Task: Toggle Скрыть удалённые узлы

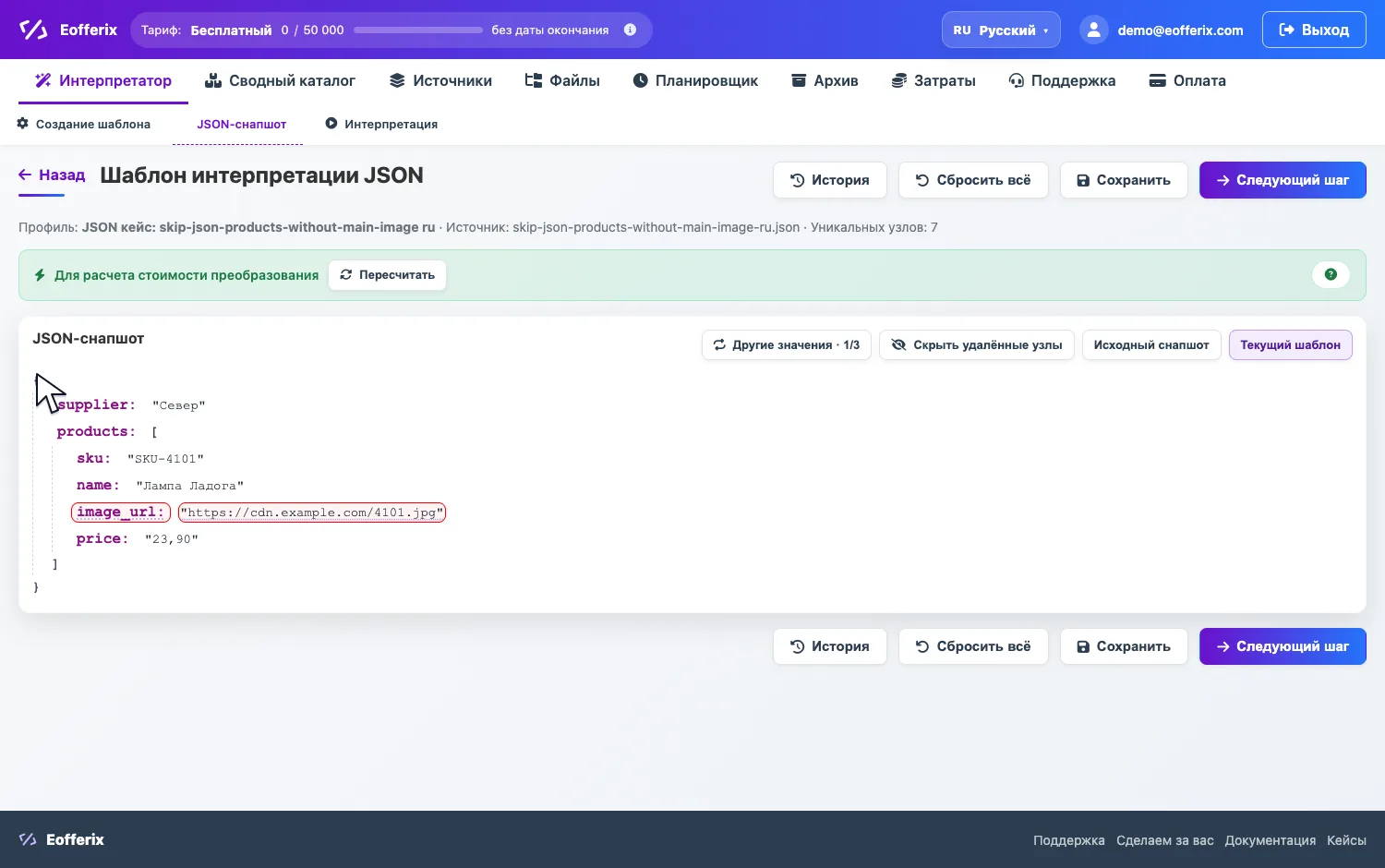Action: coord(977,345)
